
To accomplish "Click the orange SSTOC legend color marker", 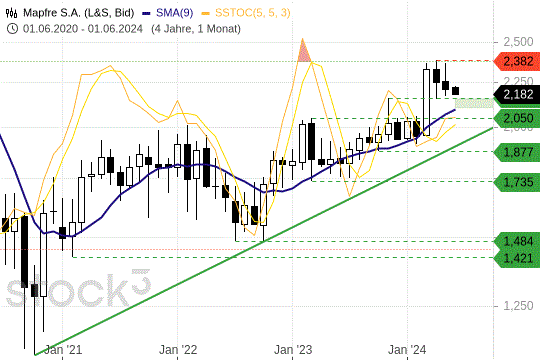I will coord(206,14).
